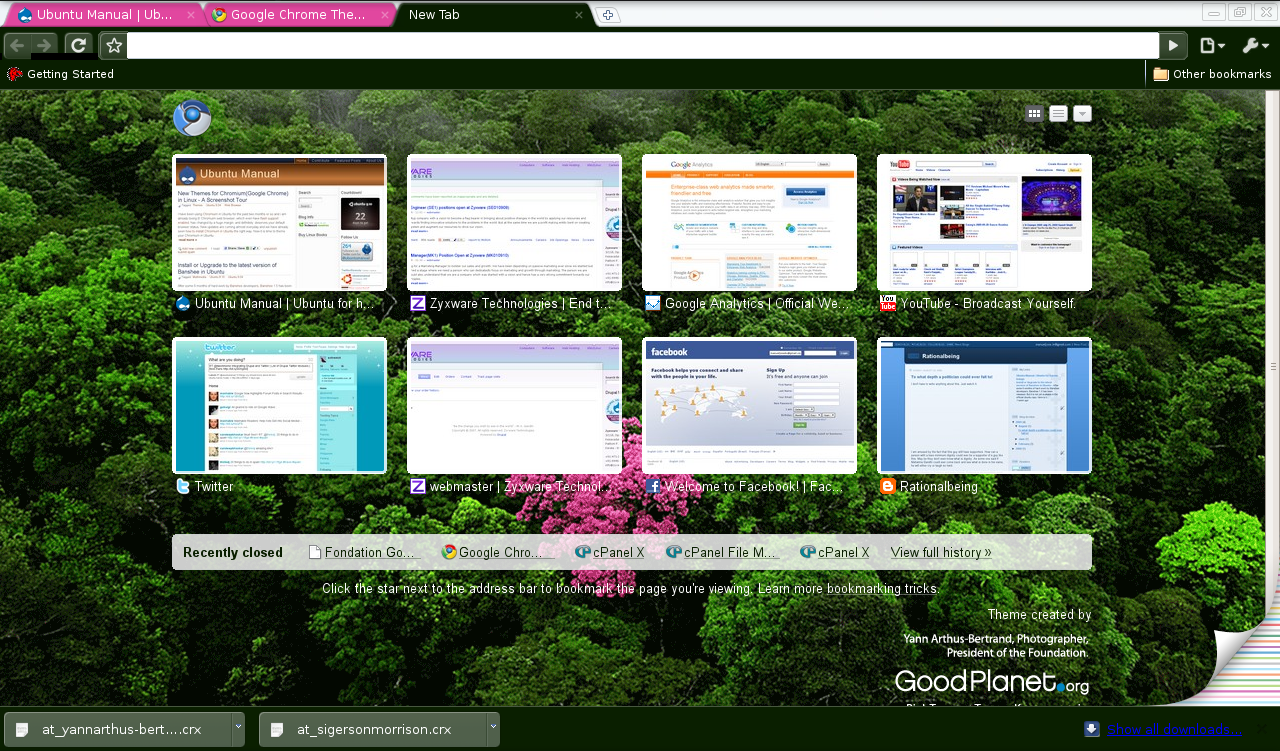Screen dimensions: 1280x751
Task: Expand options for at_sigersonmorrison.crx download
Action: tap(491, 729)
